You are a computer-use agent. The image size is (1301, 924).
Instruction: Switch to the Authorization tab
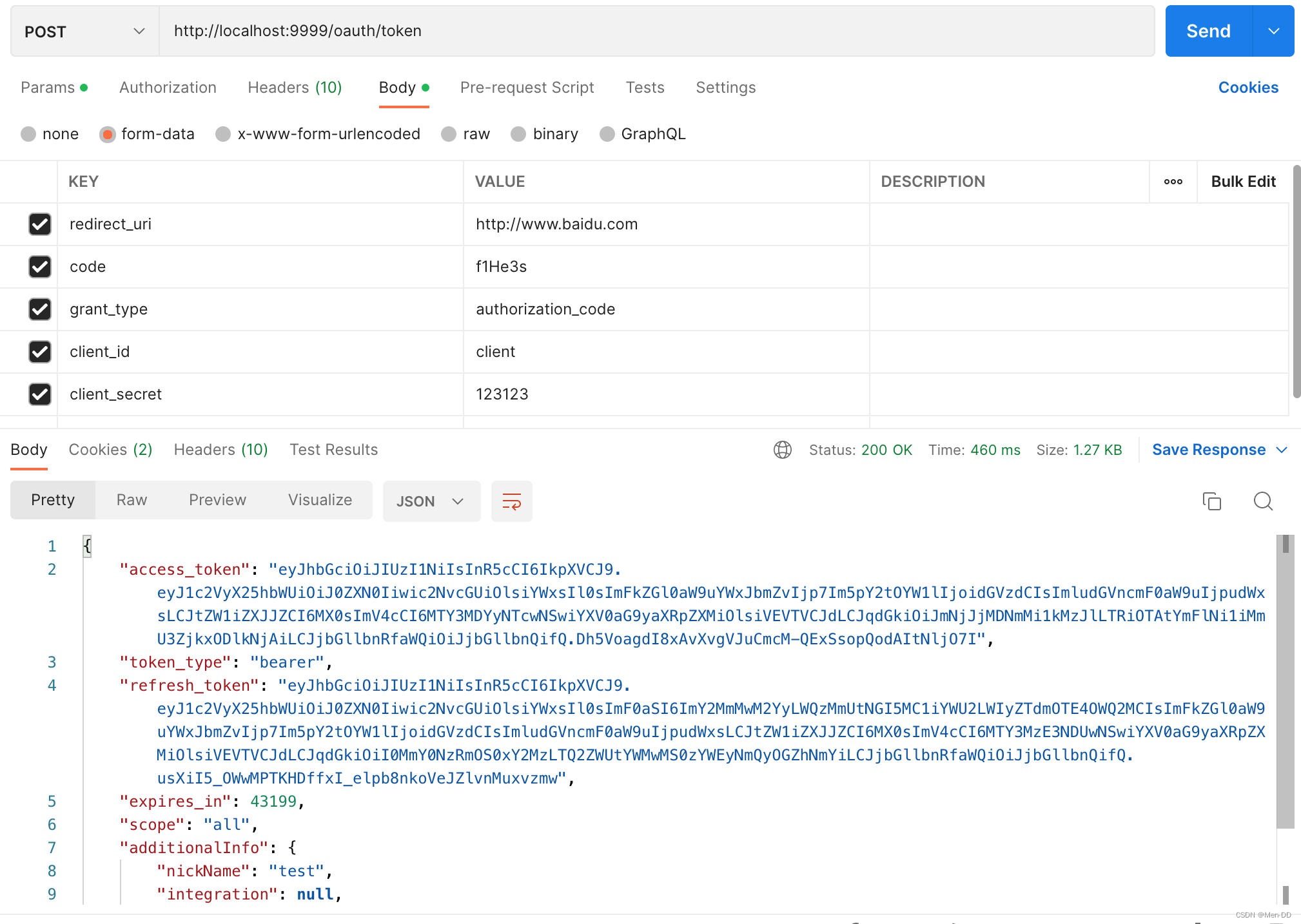(168, 88)
